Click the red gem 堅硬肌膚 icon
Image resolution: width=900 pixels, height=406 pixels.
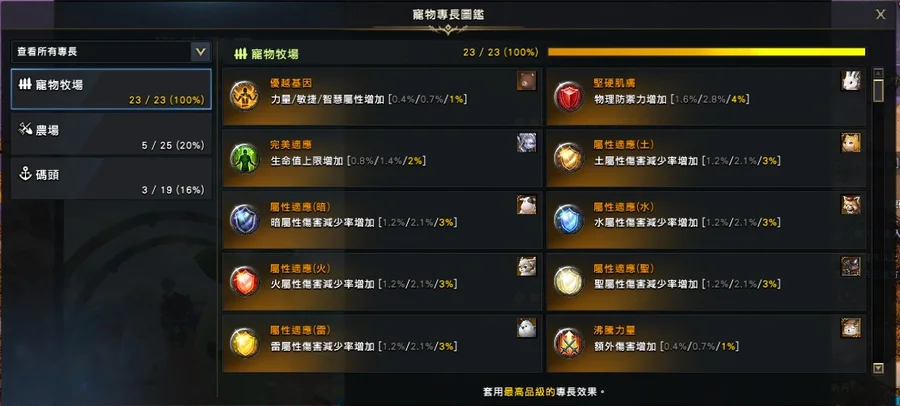pos(569,96)
